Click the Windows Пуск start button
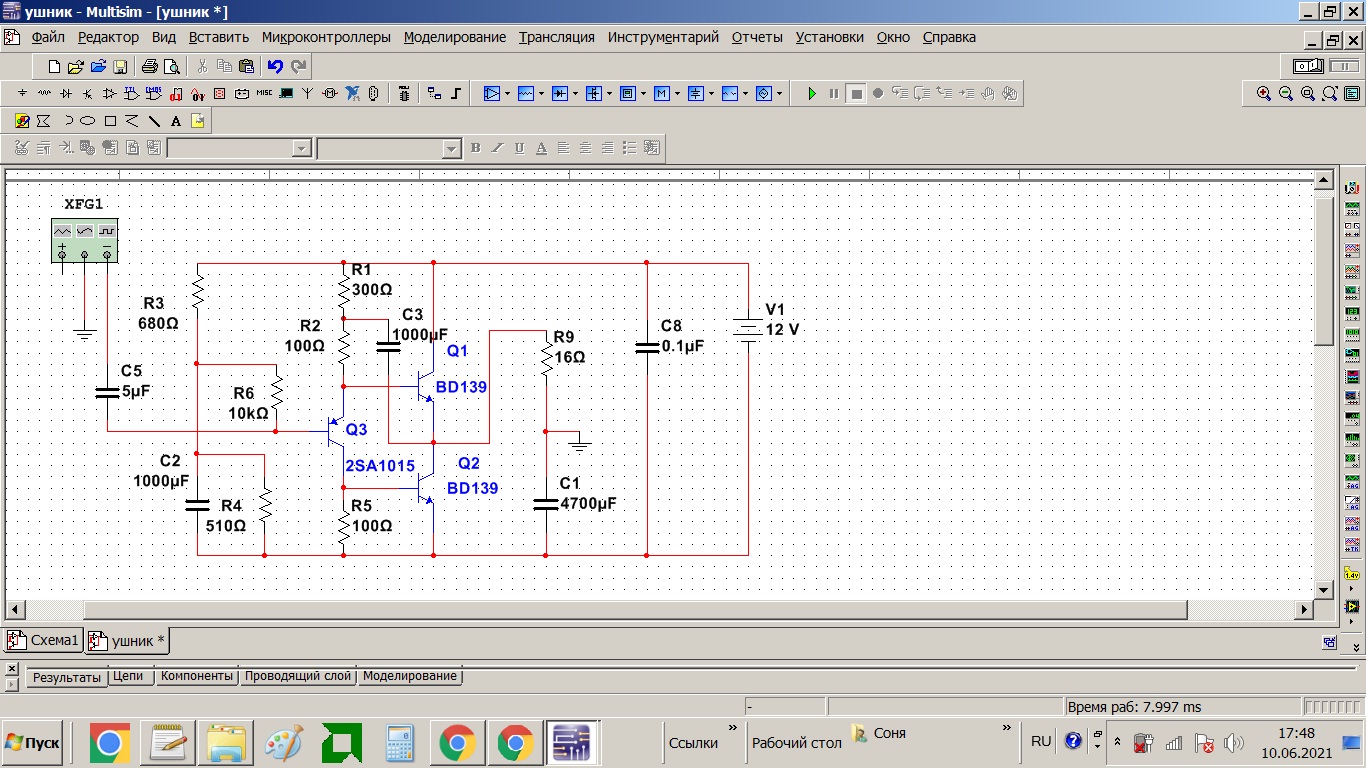This screenshot has width=1366, height=768. 33,743
